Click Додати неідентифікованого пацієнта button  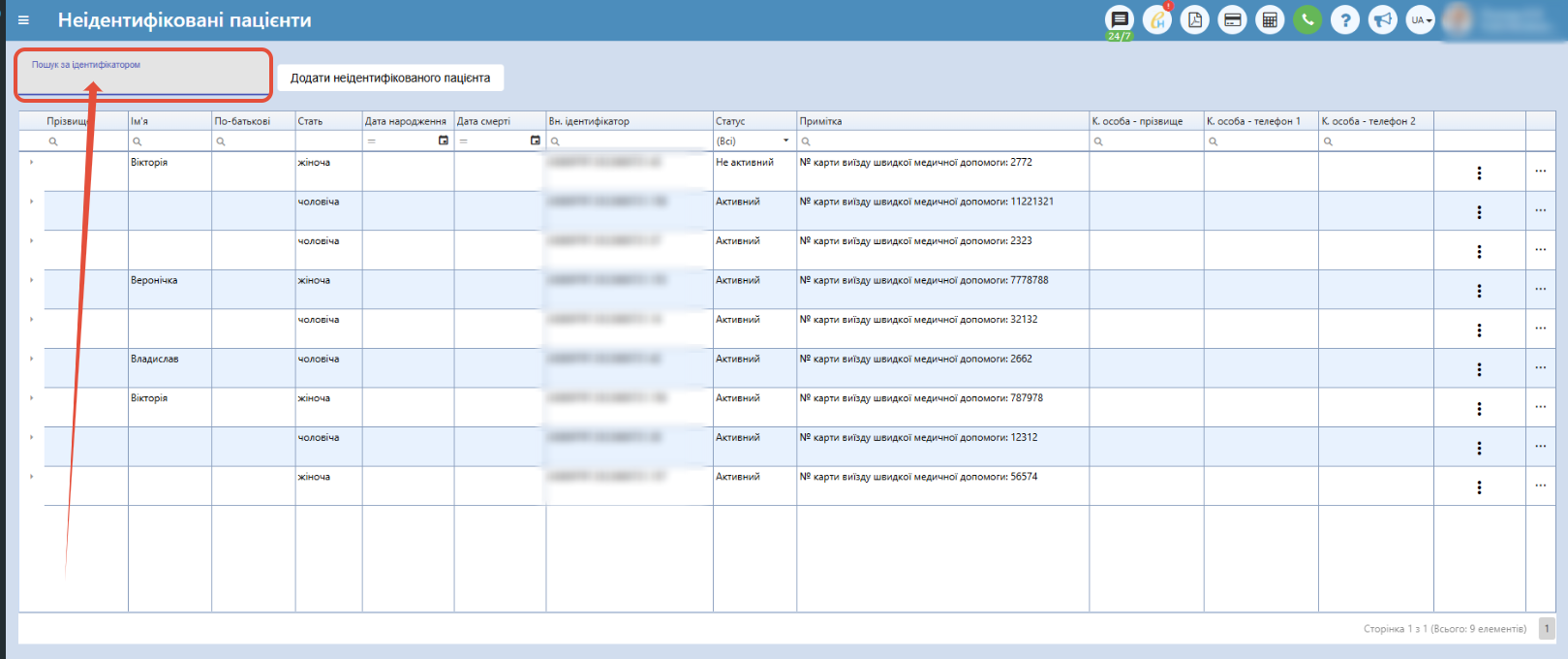390,78
